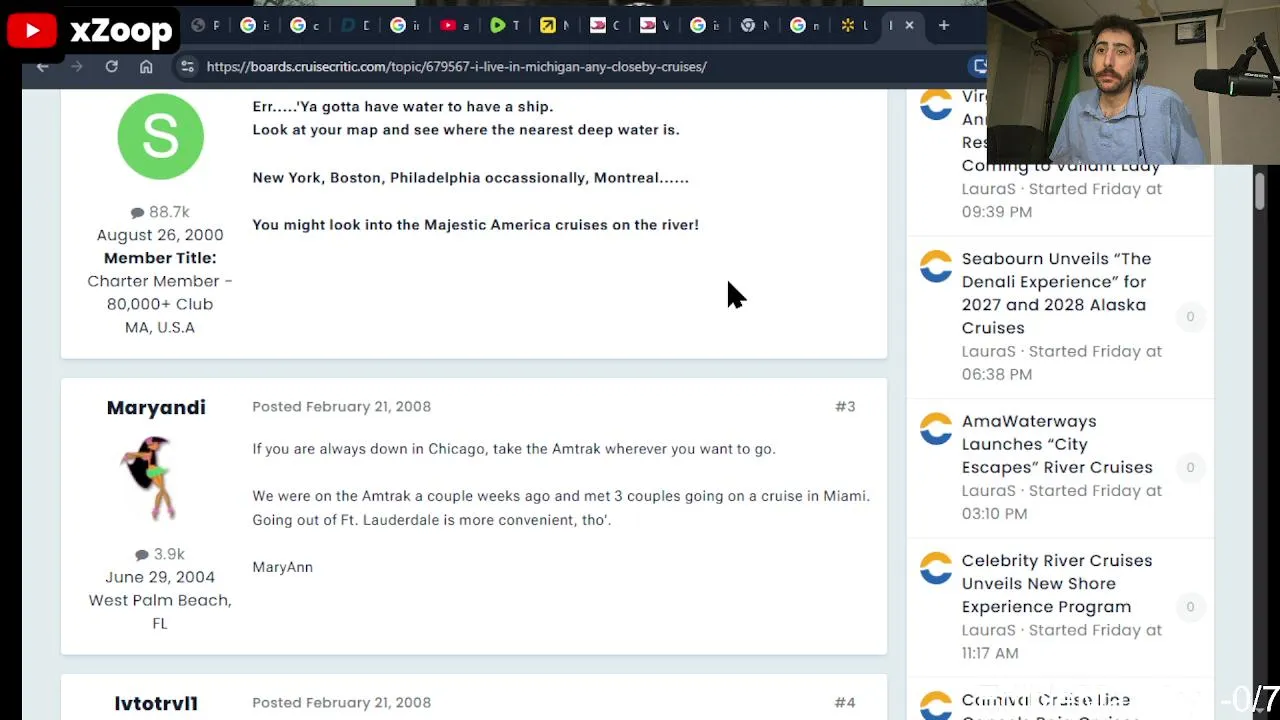
Task: Click 'LauraS · Started Friday at 11:17 AM'
Action: click(1062, 641)
